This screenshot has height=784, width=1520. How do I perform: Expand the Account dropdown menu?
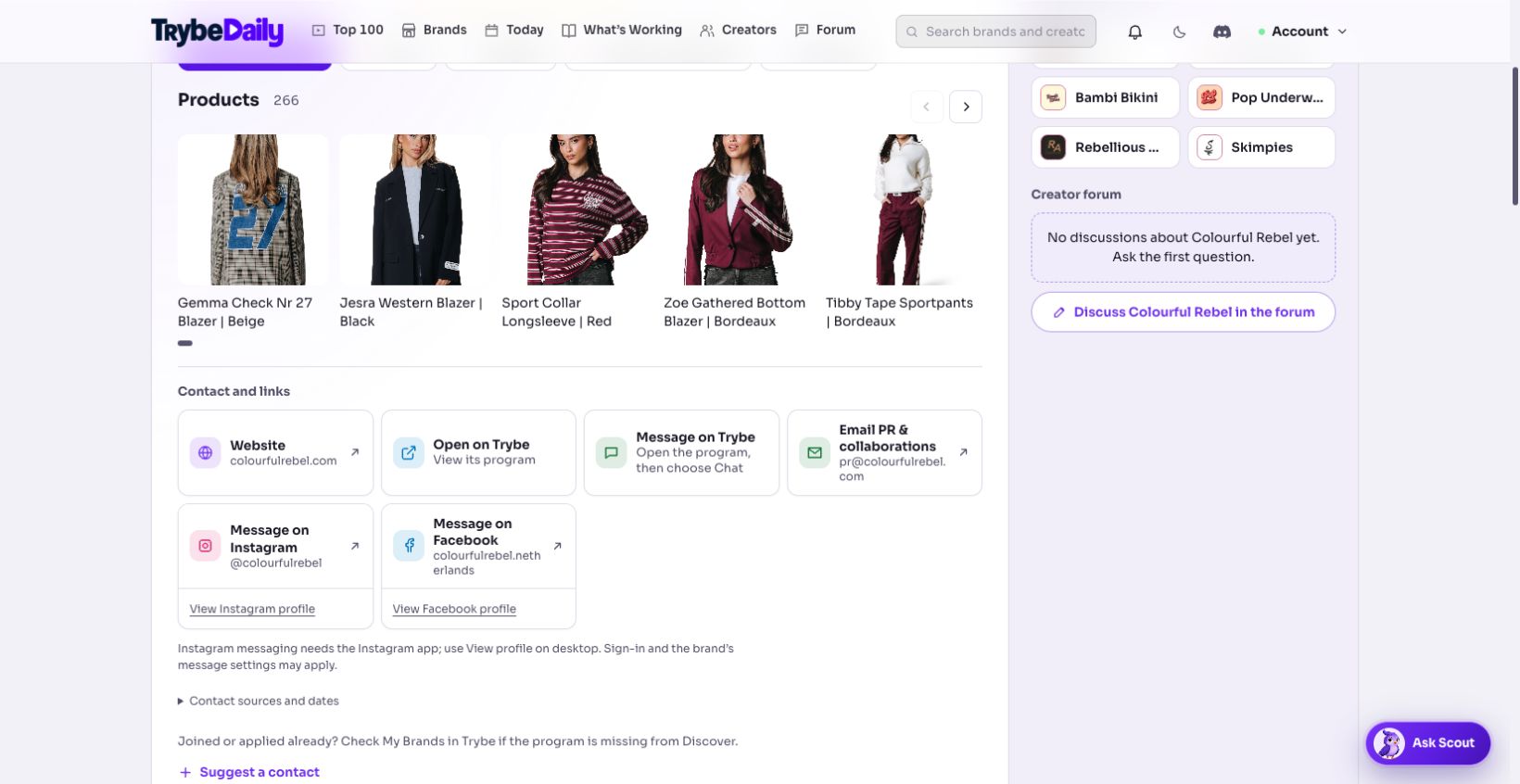pyautogui.click(x=1302, y=32)
